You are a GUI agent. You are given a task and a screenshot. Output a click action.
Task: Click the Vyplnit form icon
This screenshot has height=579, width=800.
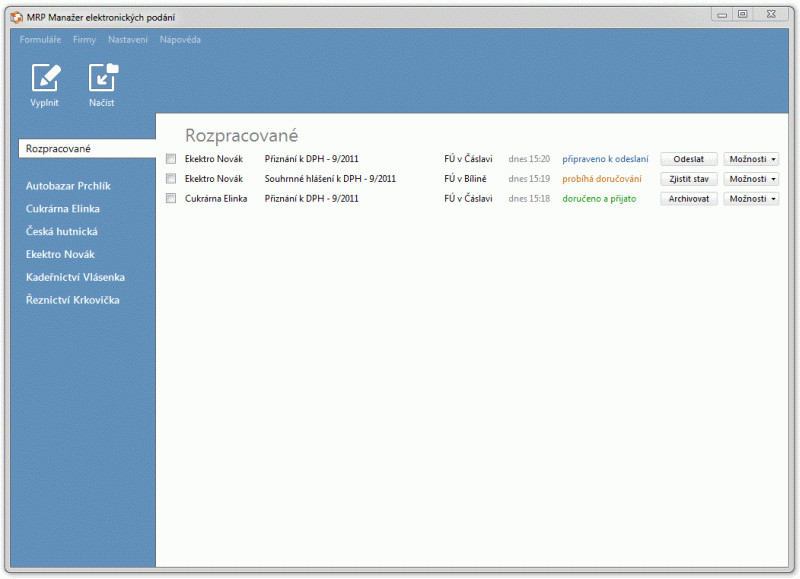pos(46,79)
